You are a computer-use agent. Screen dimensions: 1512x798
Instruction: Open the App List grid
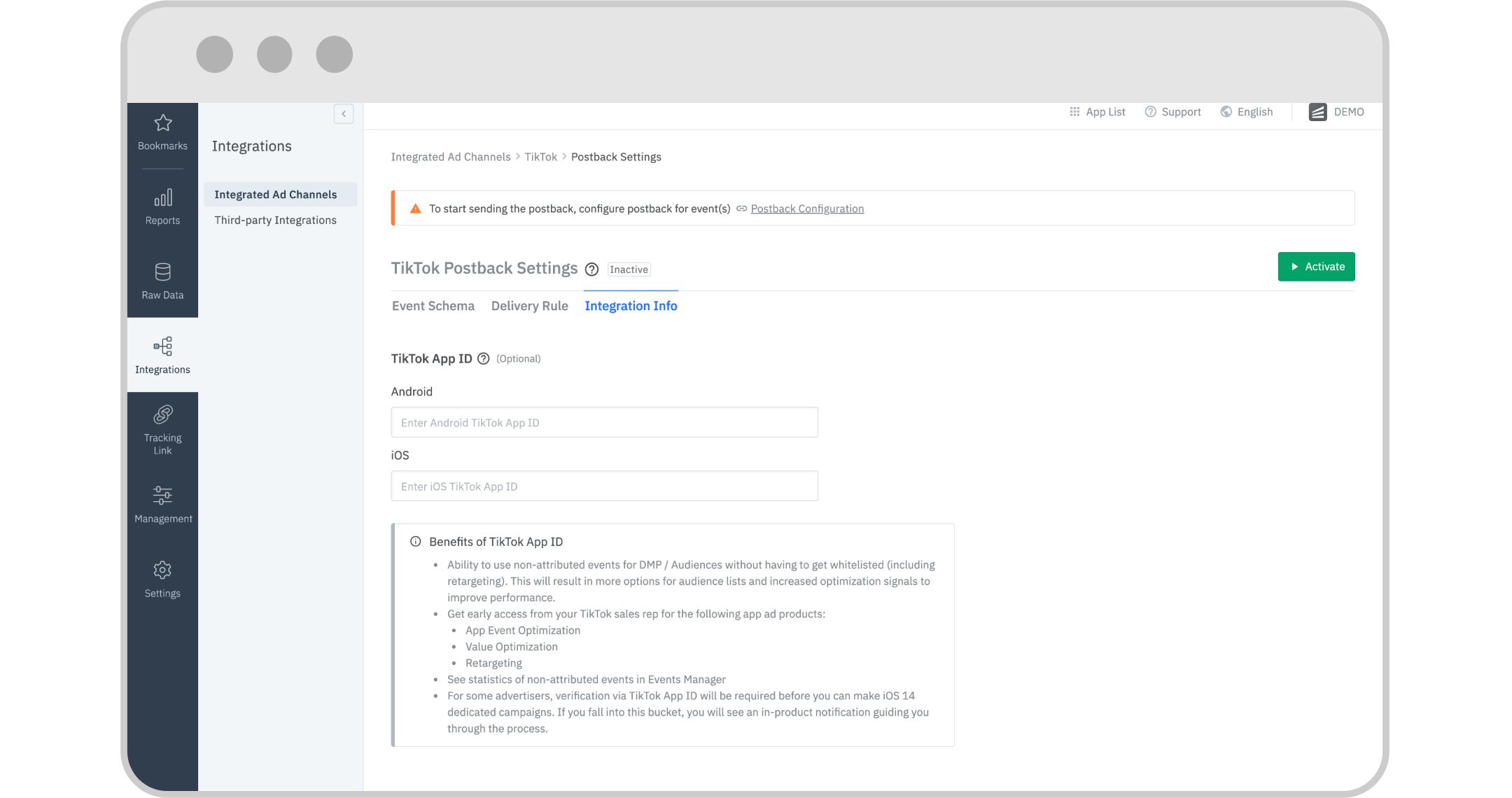[1098, 112]
